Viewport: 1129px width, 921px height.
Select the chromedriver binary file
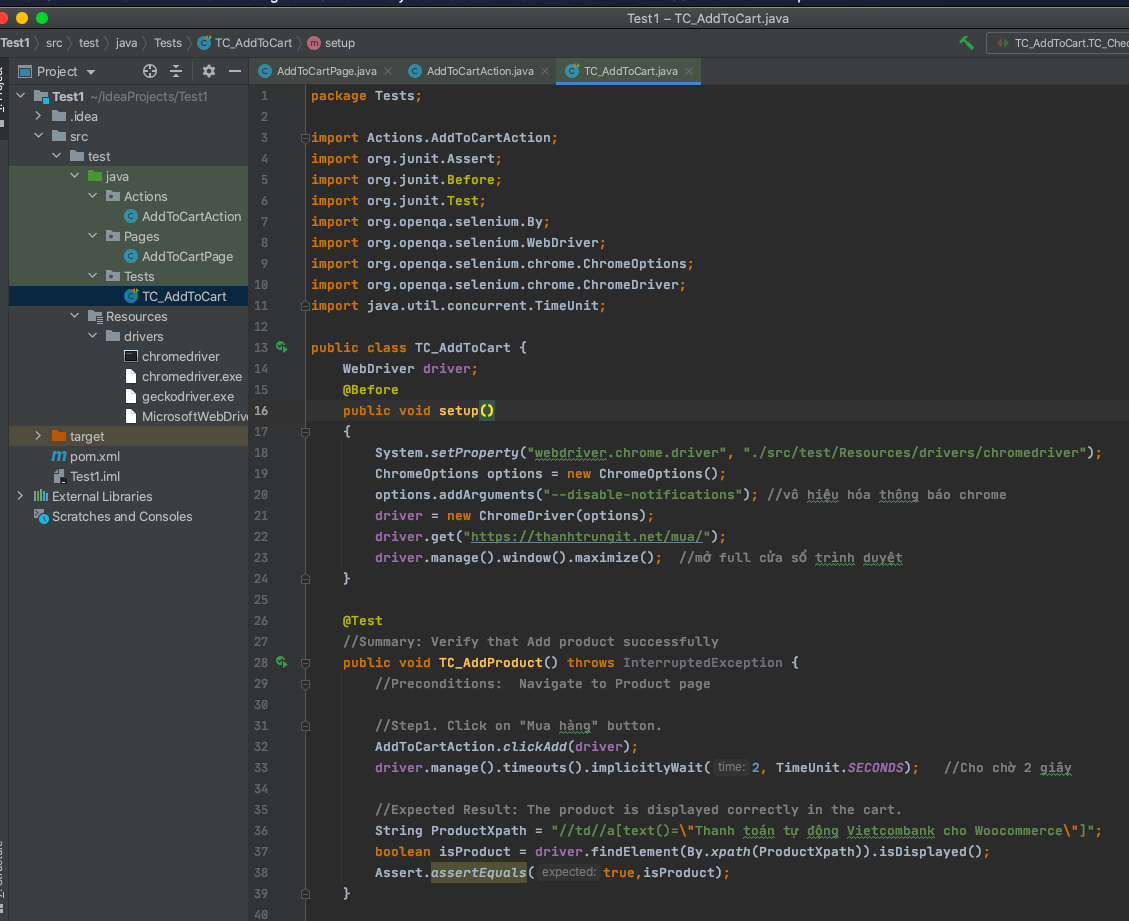[x=172, y=356]
